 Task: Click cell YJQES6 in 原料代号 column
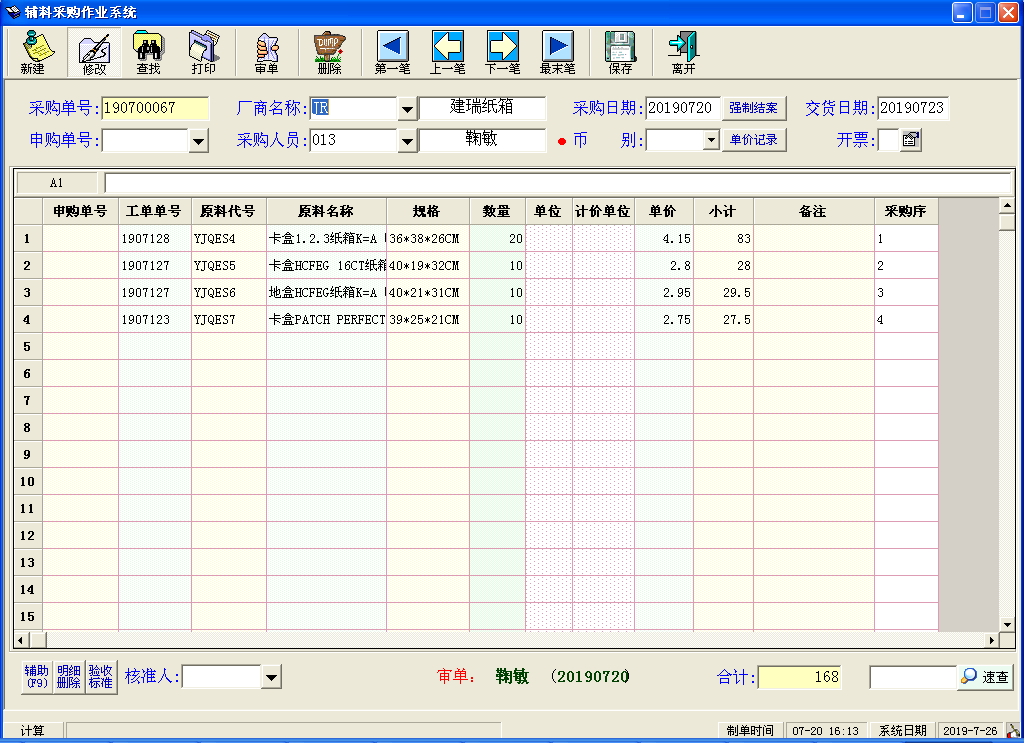point(229,293)
